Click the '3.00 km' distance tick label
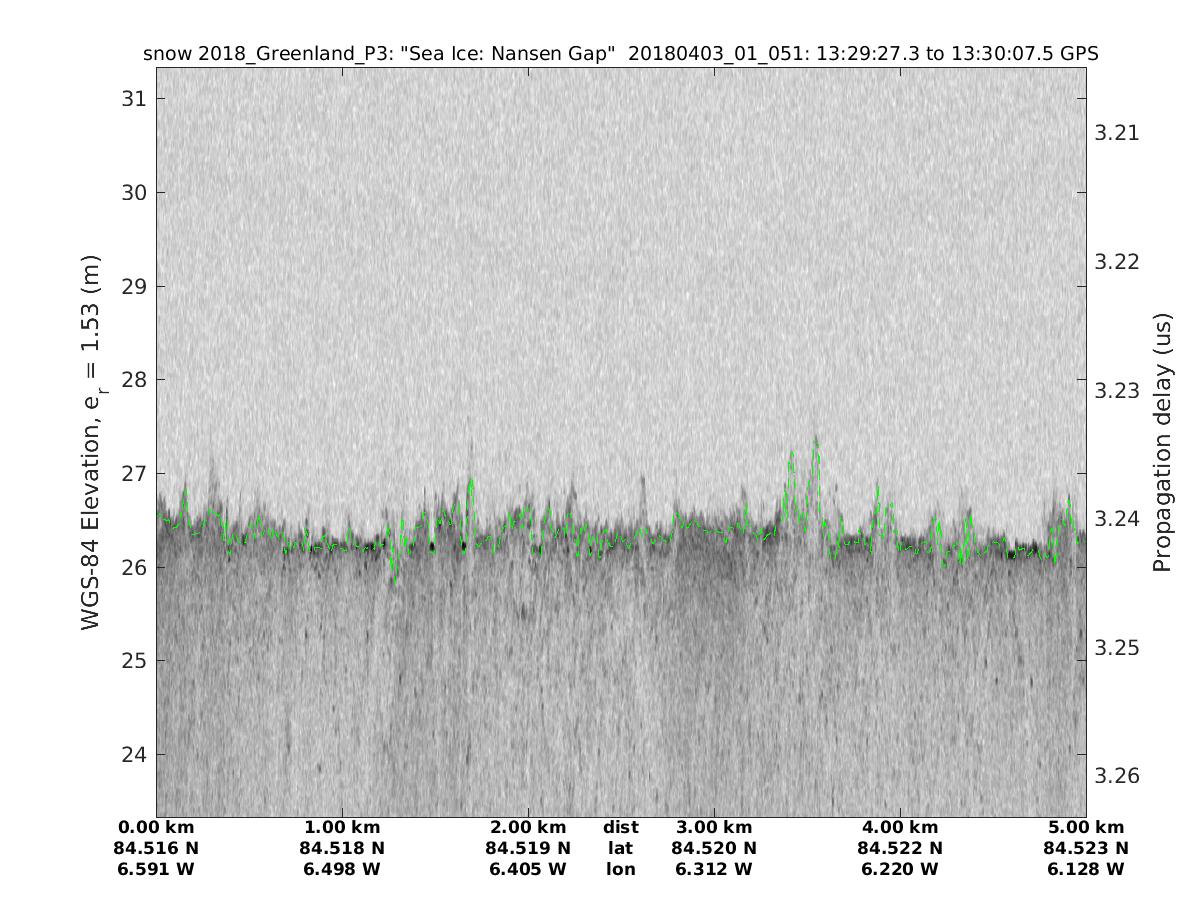Screen dimensions: 1200x900 click(x=714, y=827)
